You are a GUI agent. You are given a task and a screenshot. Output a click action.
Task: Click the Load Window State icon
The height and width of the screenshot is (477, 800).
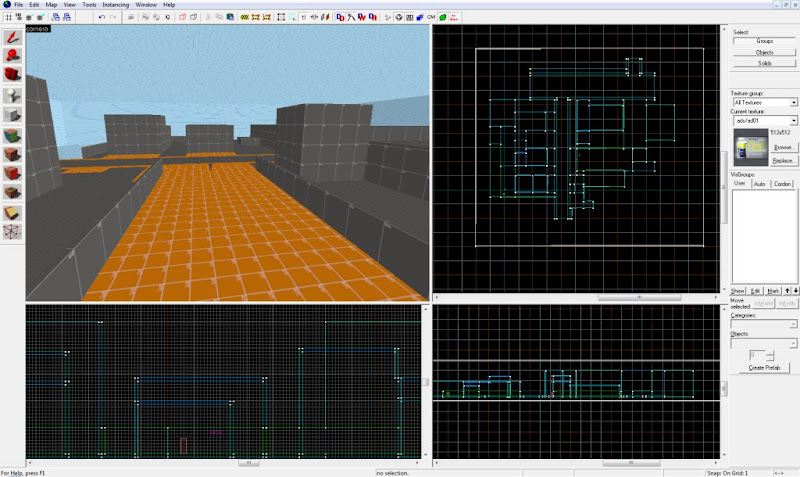(x=56, y=17)
